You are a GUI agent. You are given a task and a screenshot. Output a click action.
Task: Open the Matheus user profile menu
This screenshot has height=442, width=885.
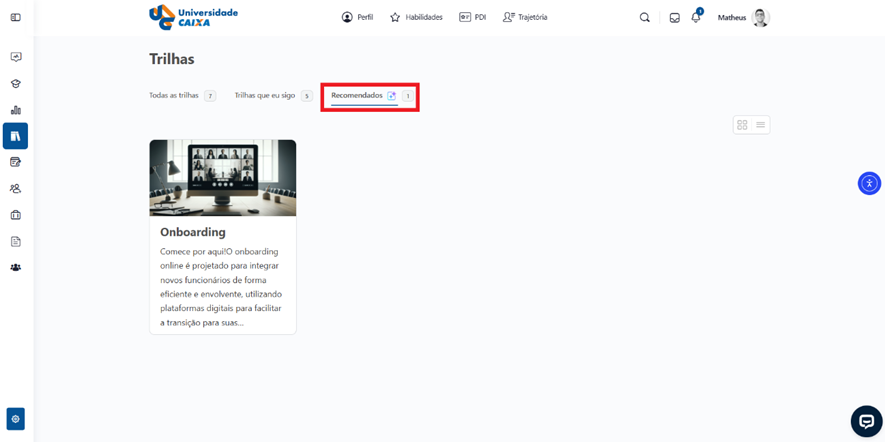point(743,18)
